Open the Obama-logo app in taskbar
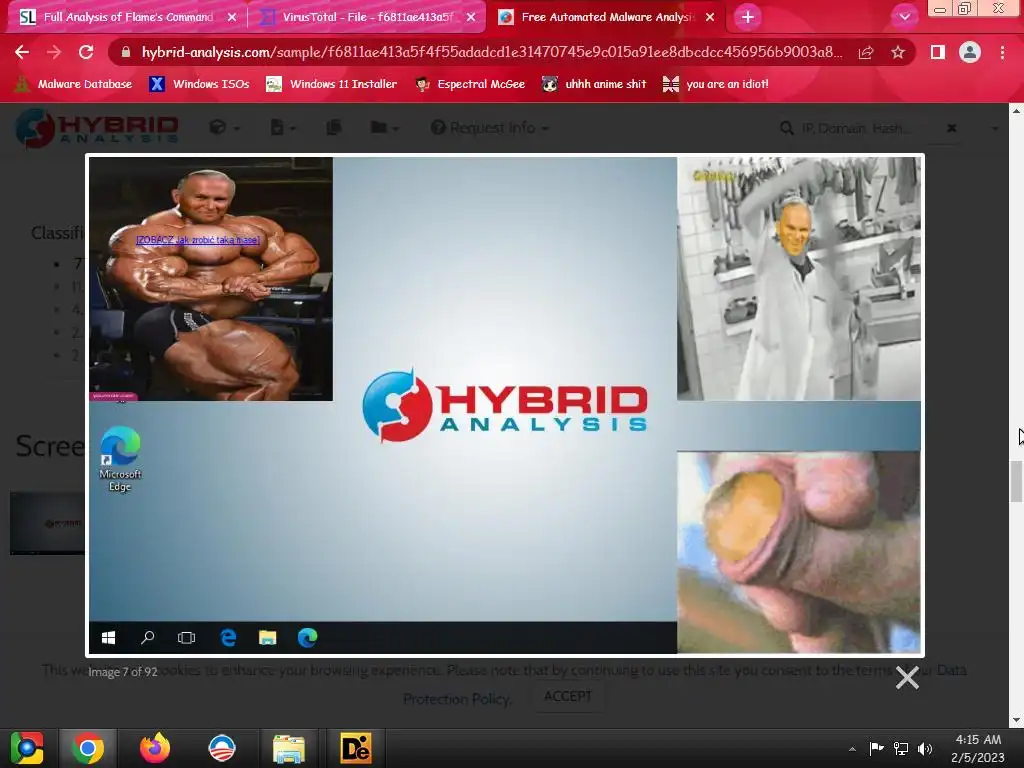The height and width of the screenshot is (768, 1024). (x=221, y=748)
